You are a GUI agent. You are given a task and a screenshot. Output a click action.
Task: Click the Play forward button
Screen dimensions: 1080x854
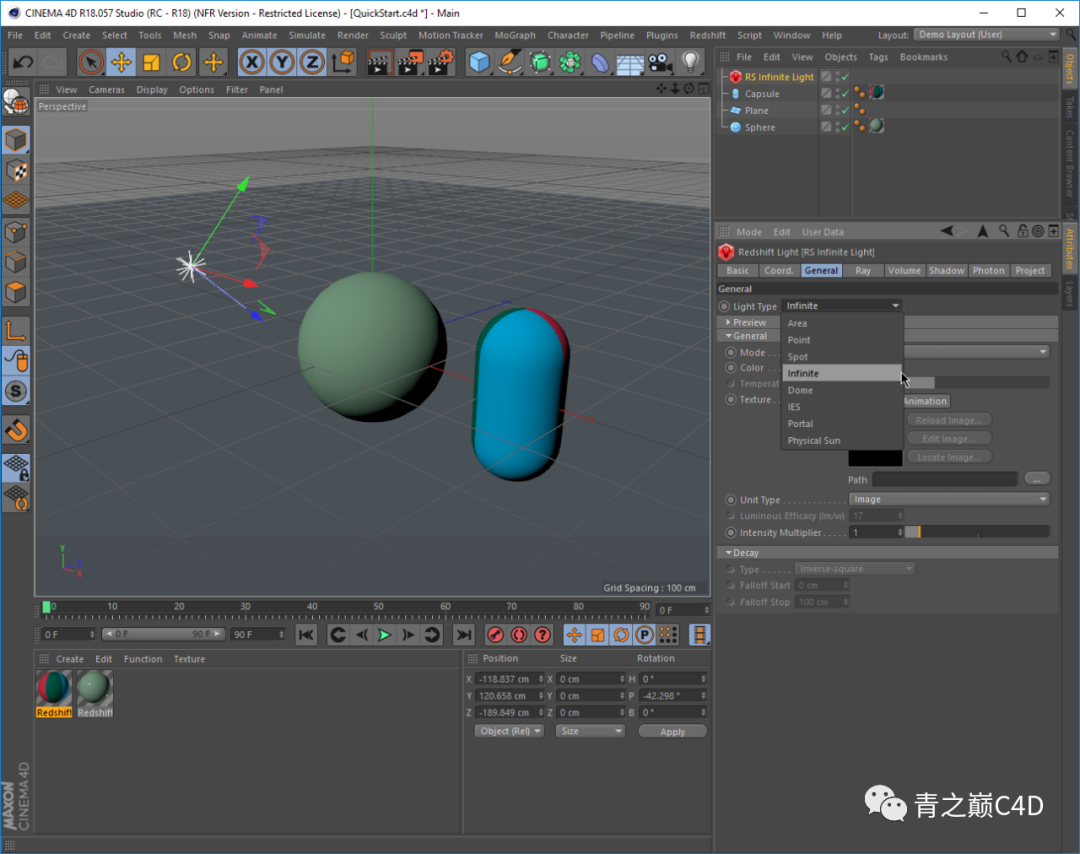coord(384,635)
